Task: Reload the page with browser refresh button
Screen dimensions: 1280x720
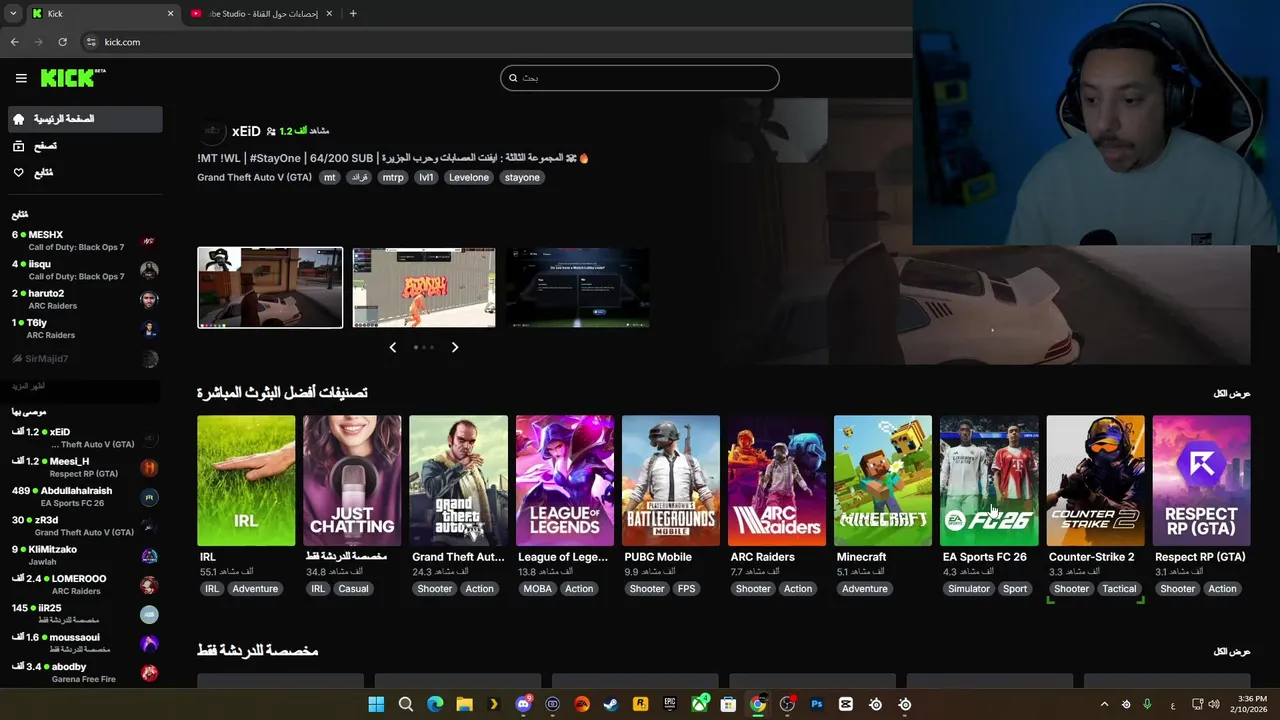Action: tap(62, 42)
